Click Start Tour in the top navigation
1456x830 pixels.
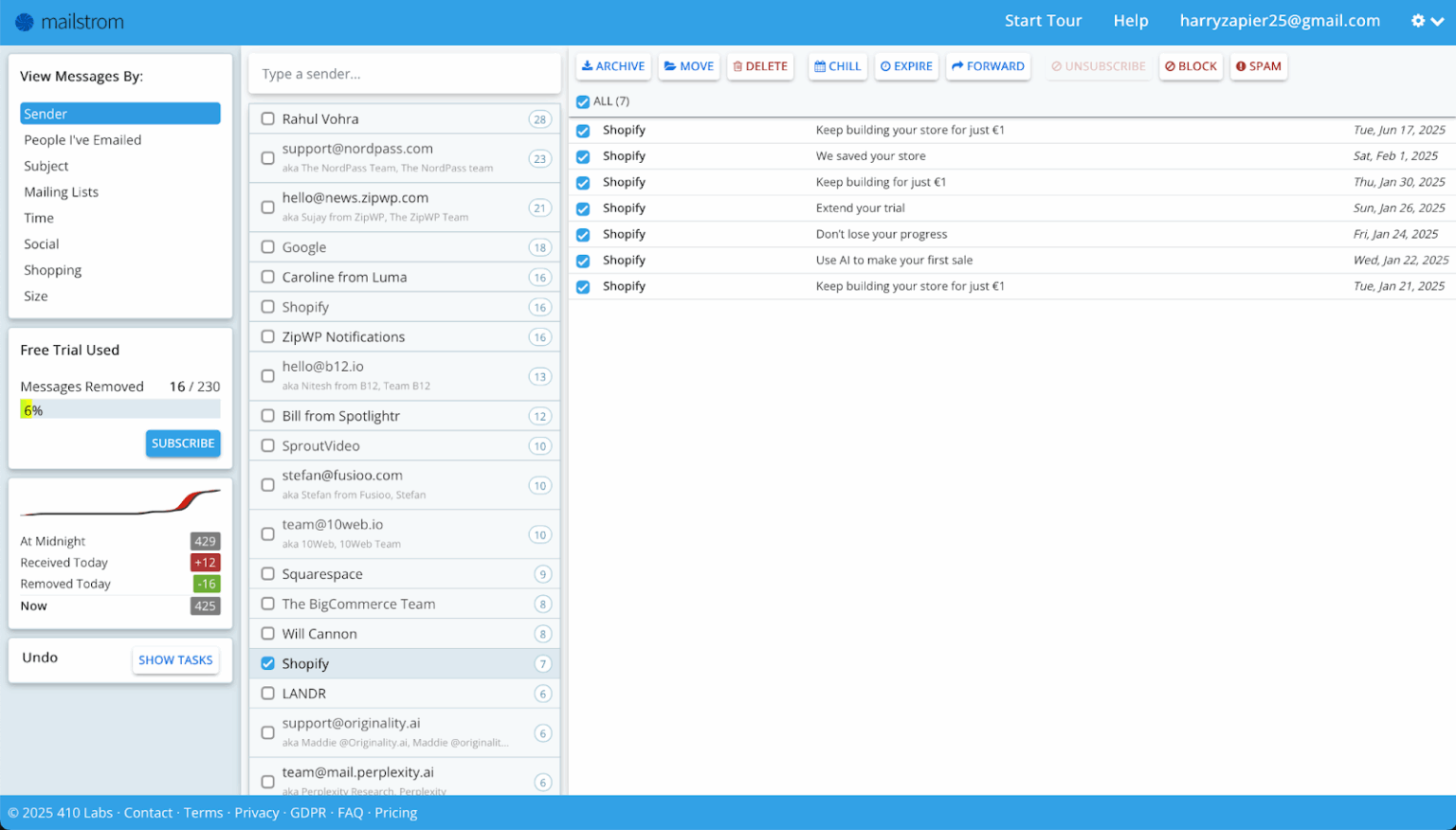[1043, 20]
